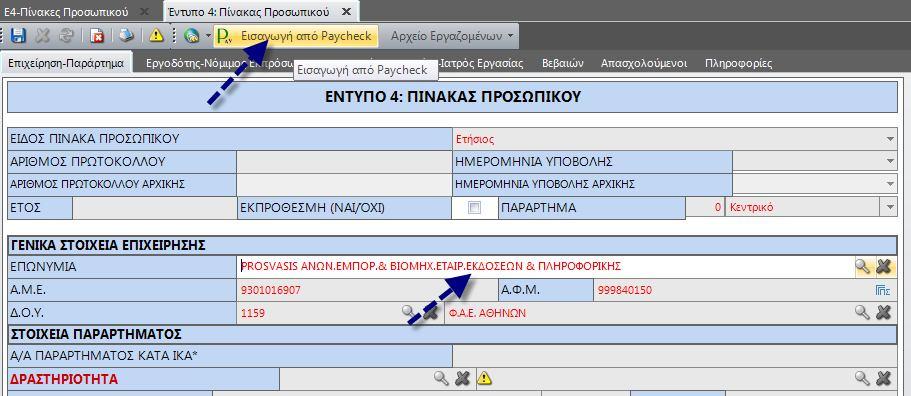Viewport: 911px width, 396px height.
Task: Open the ΗΜΕΡΟΜΗΝΙΑ ΥΠΟΒΟΛΗΣ ΑΡΧΙΚΗΣ date dropdown
Action: tap(890, 184)
